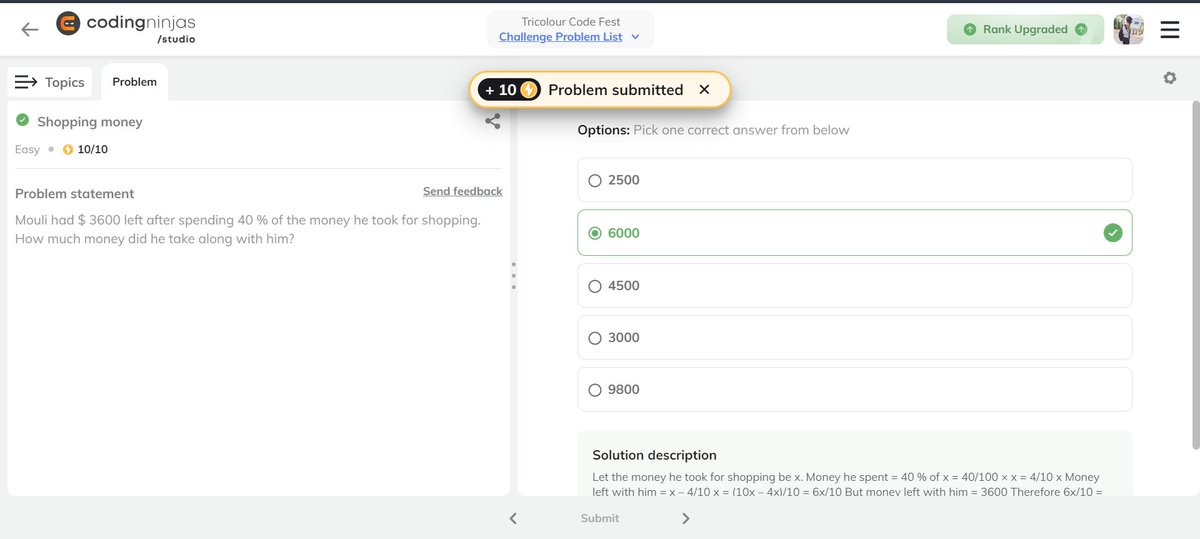This screenshot has height=539, width=1200.
Task: Click the 10/10 score text
Action: [x=93, y=149]
